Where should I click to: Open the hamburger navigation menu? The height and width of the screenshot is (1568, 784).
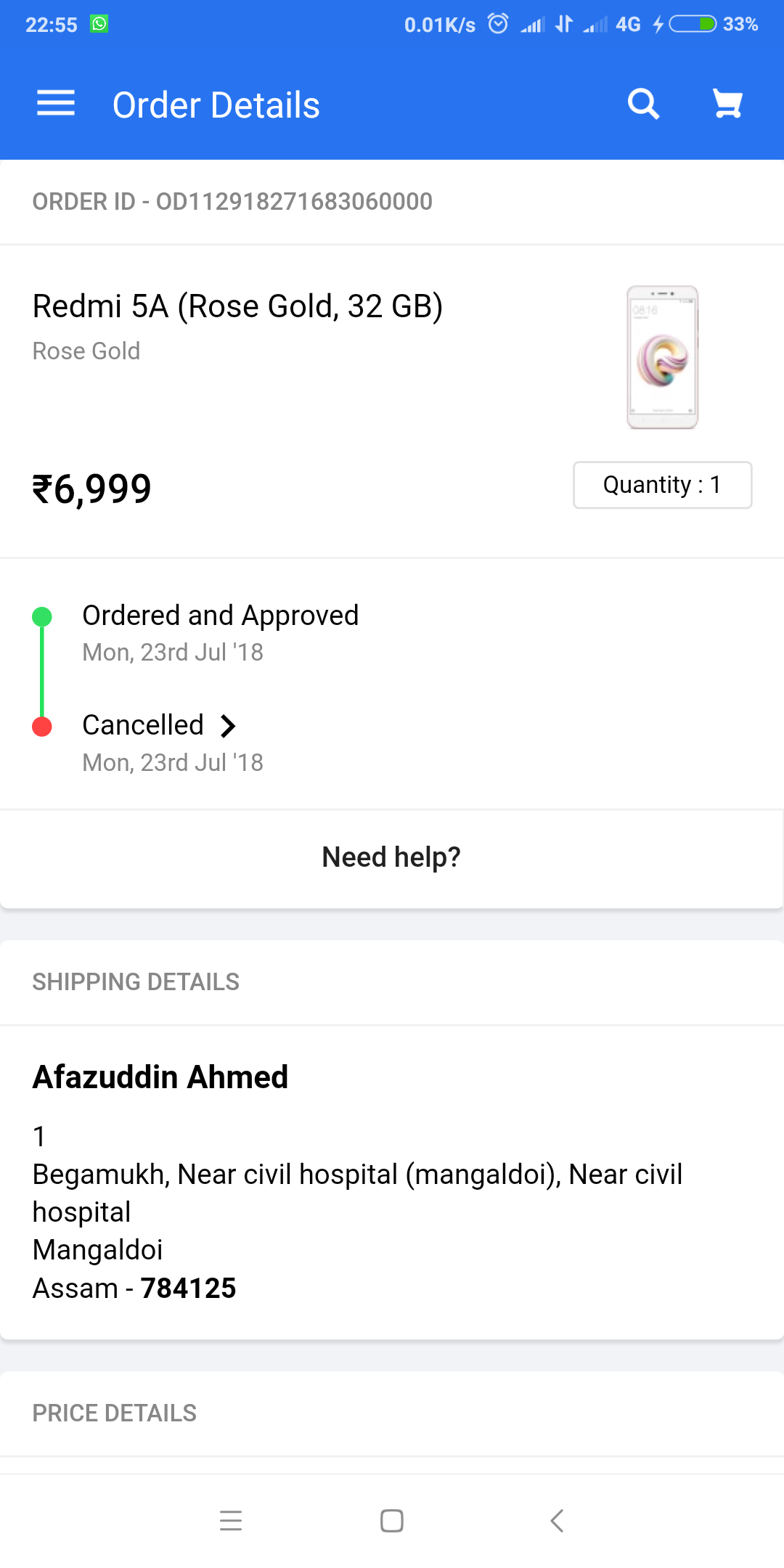(x=56, y=104)
